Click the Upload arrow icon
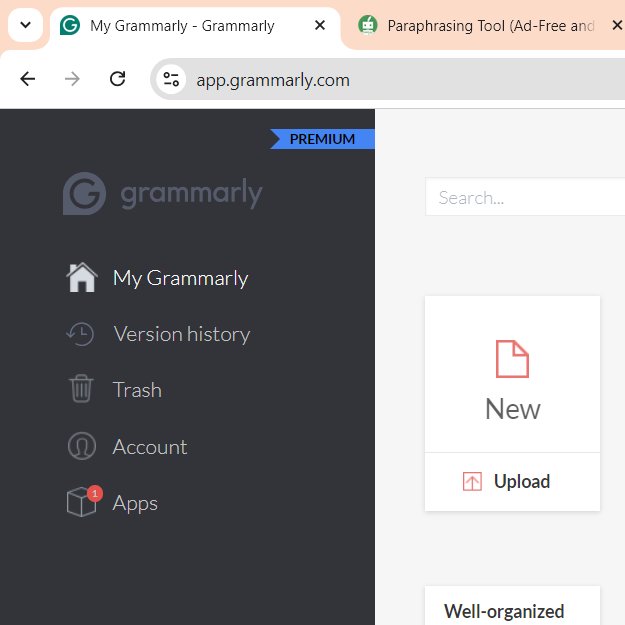The image size is (625, 625). (472, 481)
